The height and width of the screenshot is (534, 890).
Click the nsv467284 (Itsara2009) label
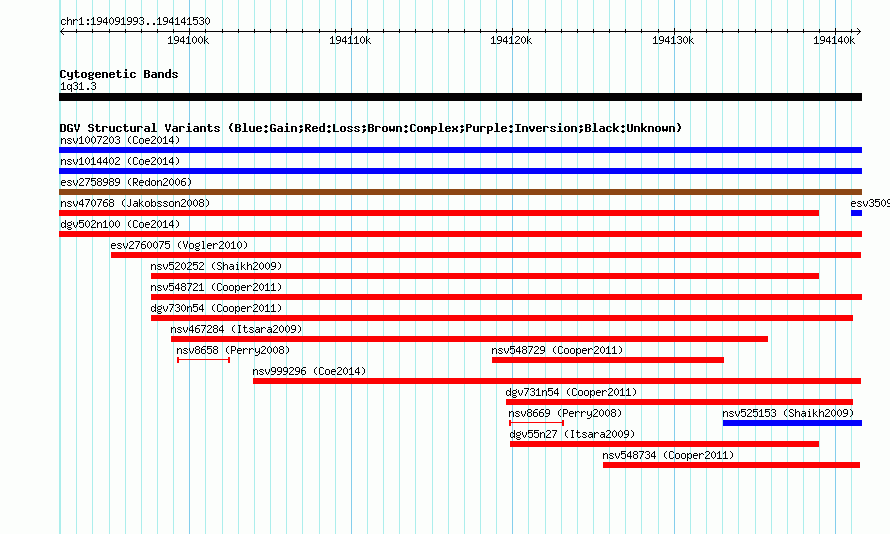(236, 329)
